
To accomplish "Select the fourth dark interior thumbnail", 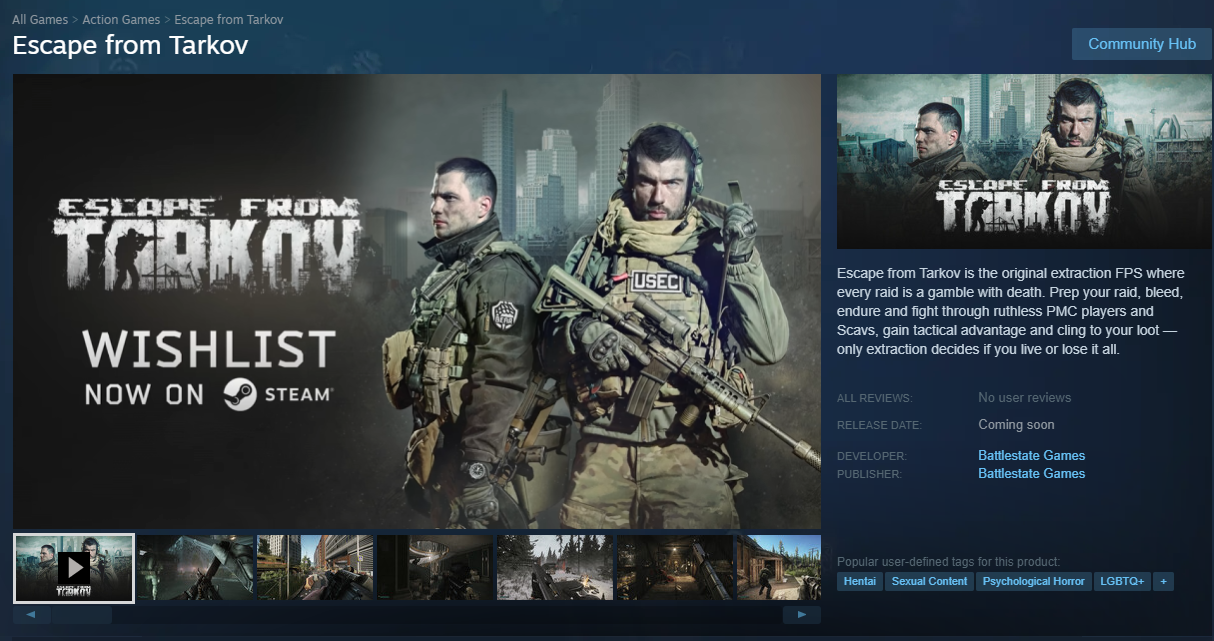I will point(435,568).
